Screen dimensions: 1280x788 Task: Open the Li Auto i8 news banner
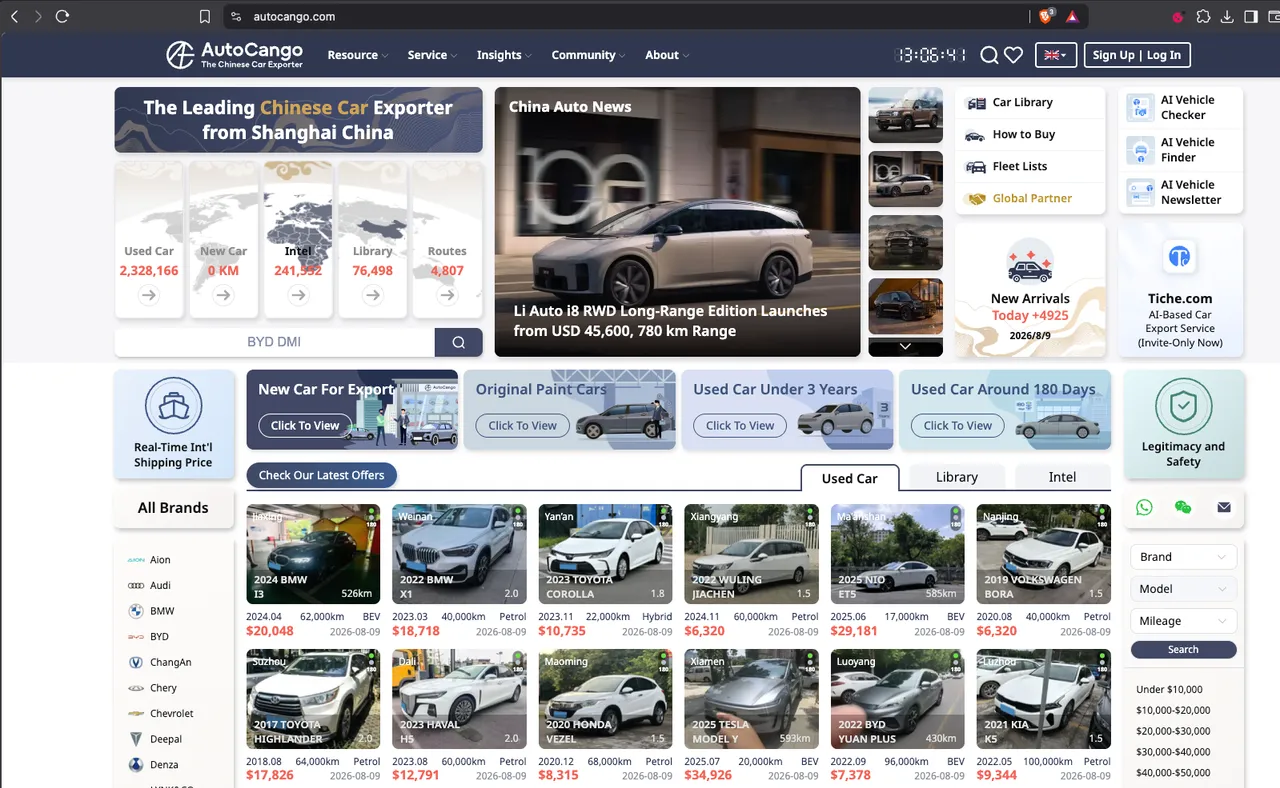coord(677,222)
